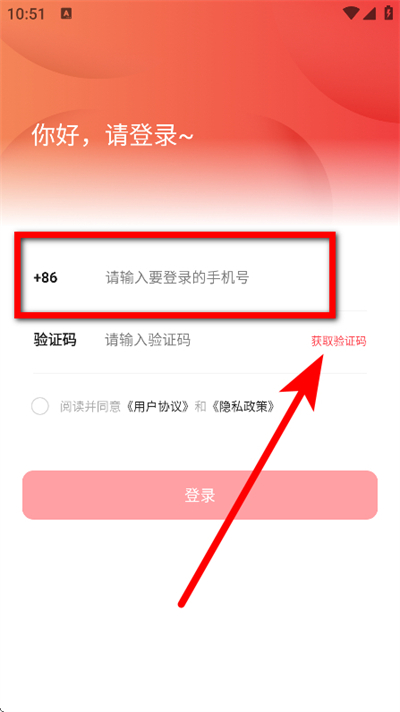Tap the '和' text between the agreement links
400x712 pixels.
(x=200, y=406)
